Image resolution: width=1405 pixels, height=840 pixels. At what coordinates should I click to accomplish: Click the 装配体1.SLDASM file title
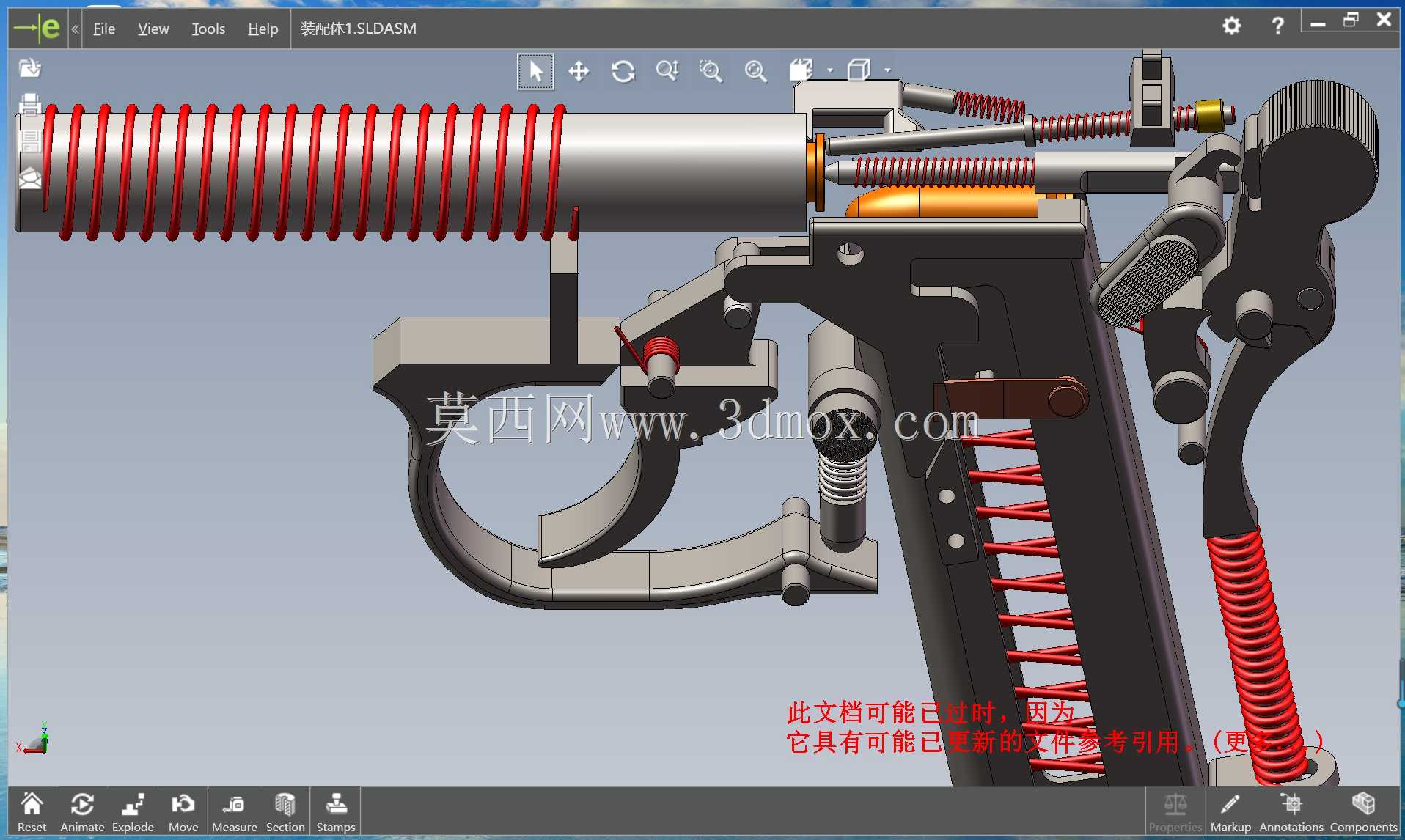pos(358,29)
